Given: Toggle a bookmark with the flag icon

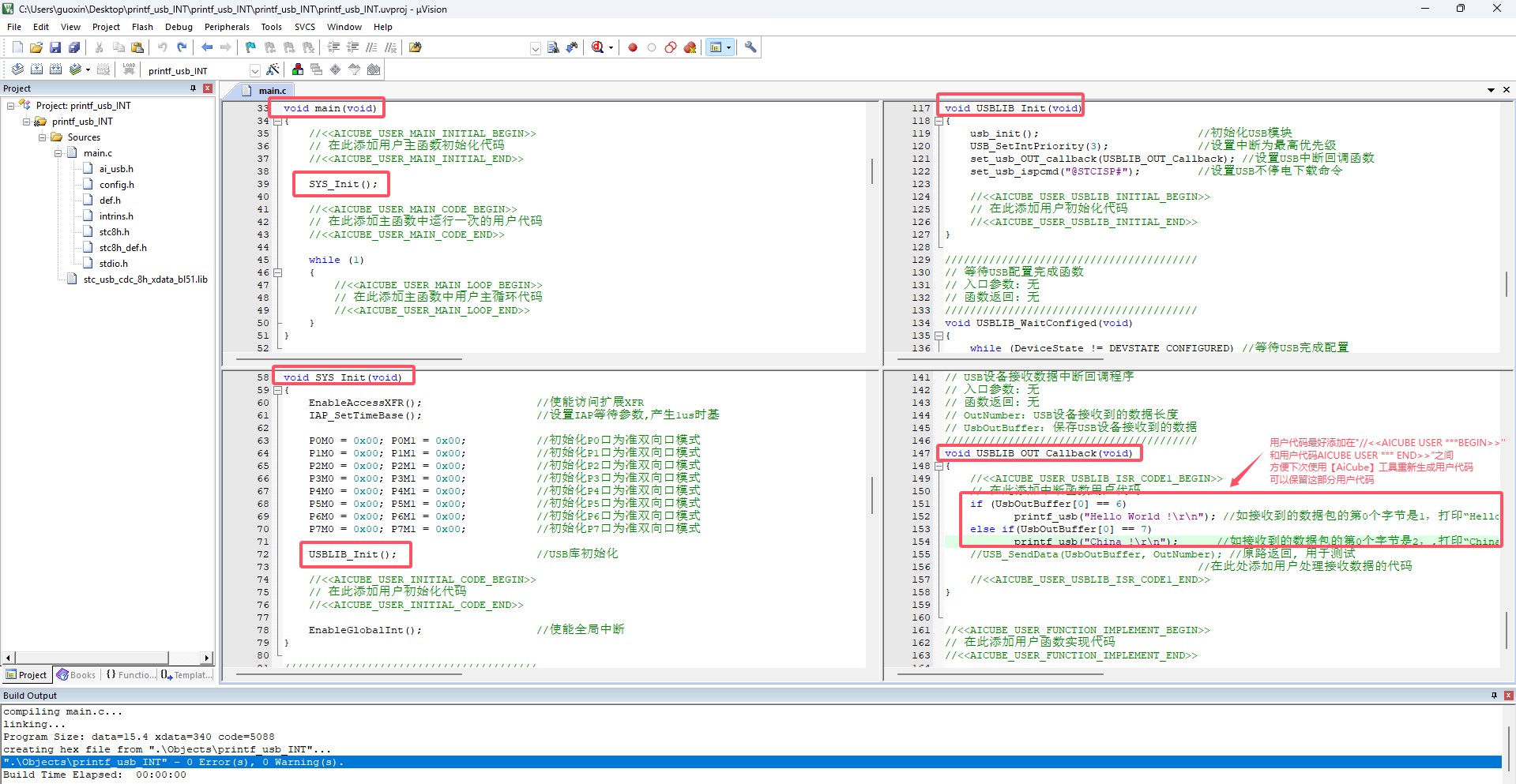Looking at the screenshot, I should click(x=250, y=47).
